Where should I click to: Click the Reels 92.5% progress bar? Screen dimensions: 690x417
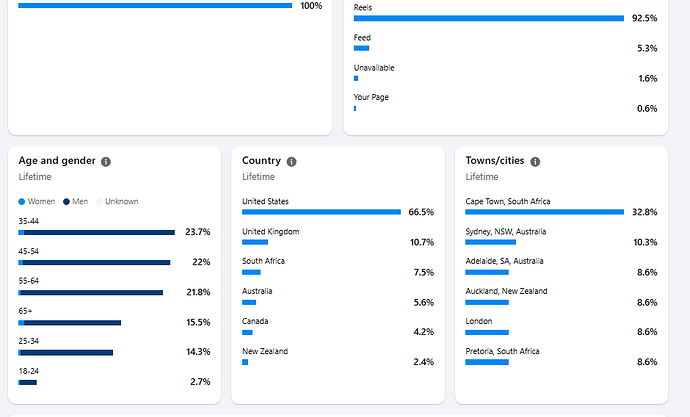click(488, 18)
